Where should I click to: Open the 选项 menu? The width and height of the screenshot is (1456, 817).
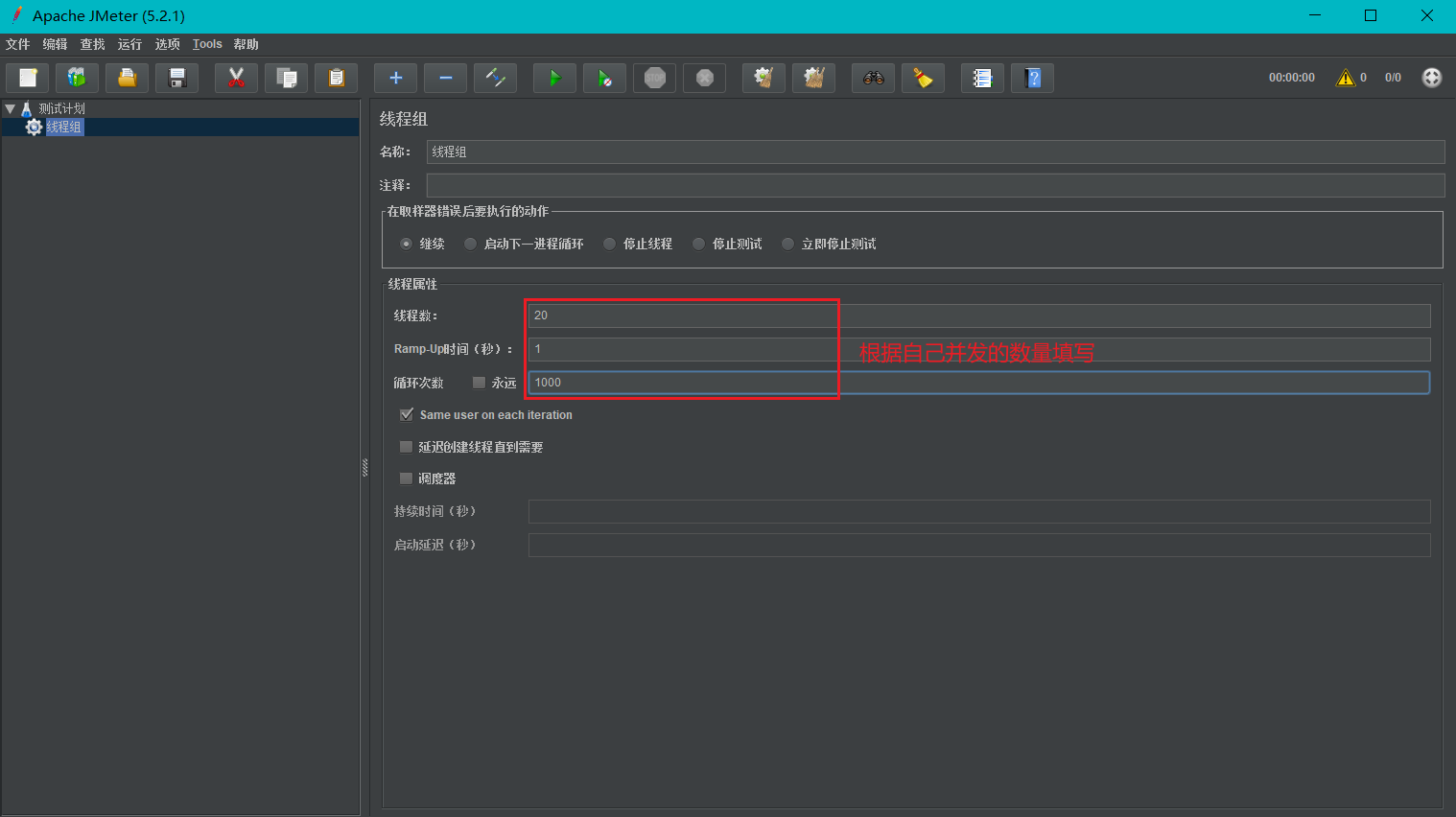167,44
